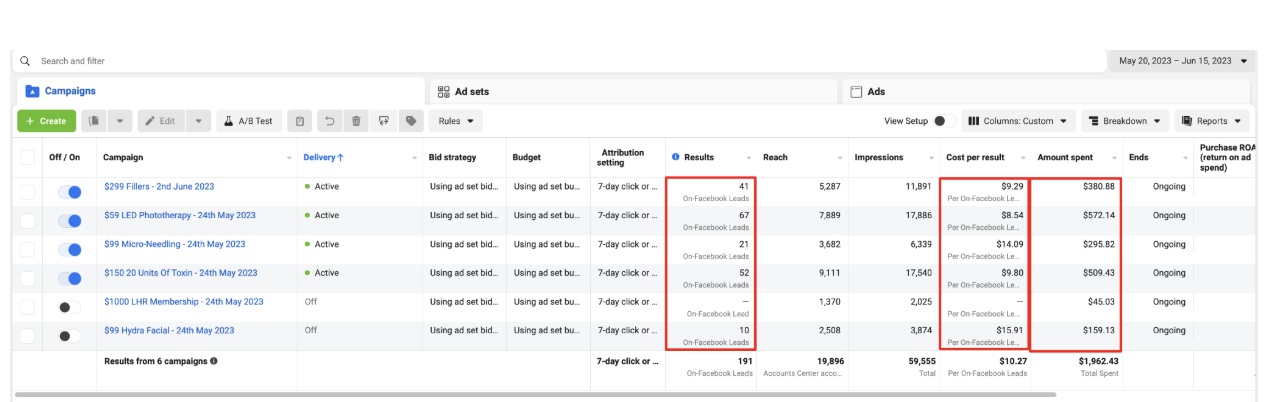Check the $99 Micro-Needling row checkbox

[x=27, y=250]
